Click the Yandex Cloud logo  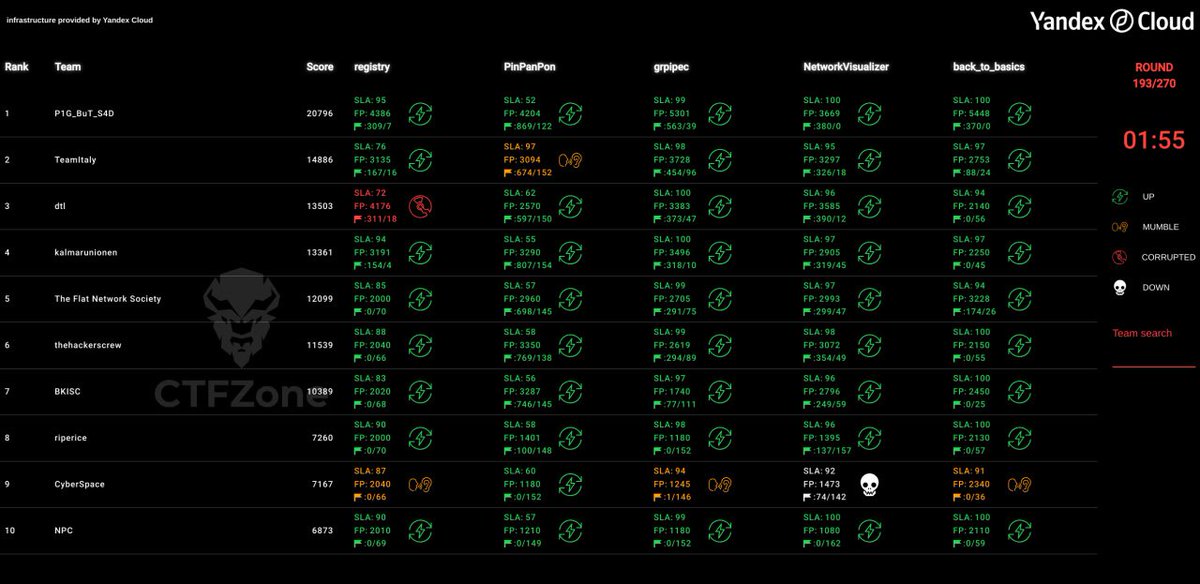(1111, 21)
